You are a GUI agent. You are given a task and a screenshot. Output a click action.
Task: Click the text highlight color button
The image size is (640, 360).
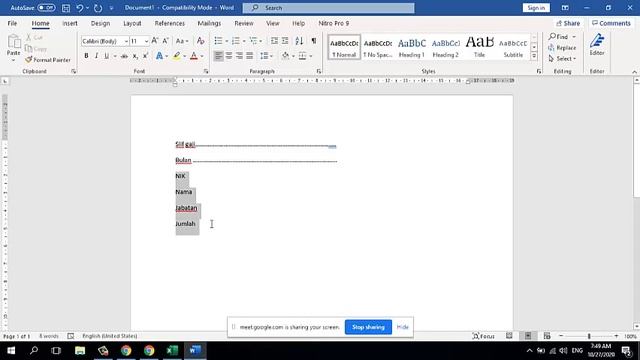tap(176, 56)
